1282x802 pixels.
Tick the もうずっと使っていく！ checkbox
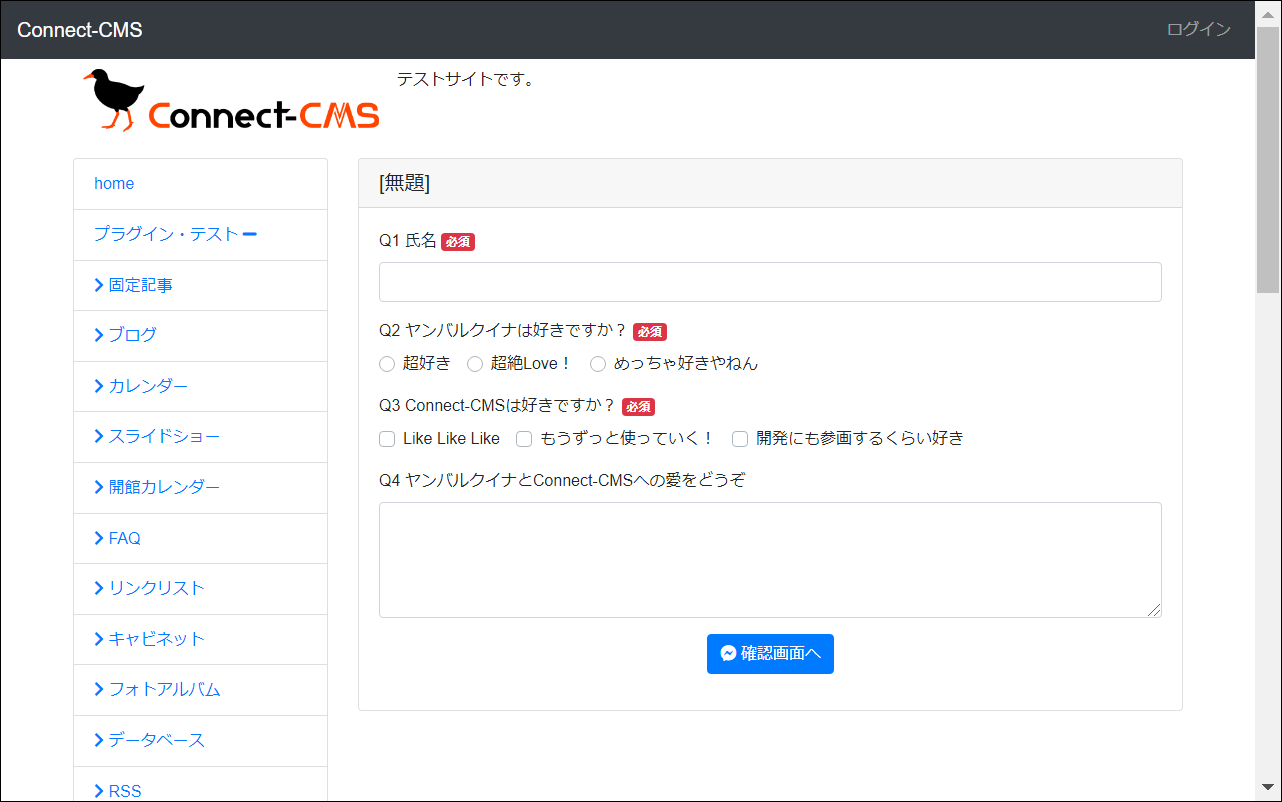pyautogui.click(x=524, y=439)
